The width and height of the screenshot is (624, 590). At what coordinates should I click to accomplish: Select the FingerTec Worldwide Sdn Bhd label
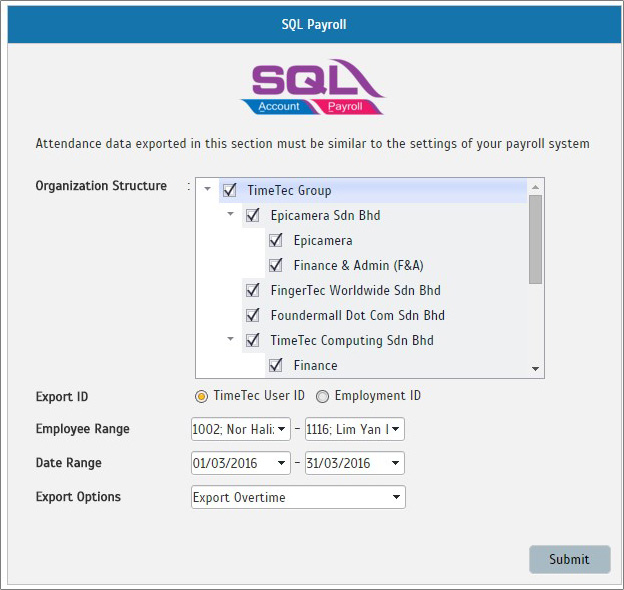pos(355,290)
